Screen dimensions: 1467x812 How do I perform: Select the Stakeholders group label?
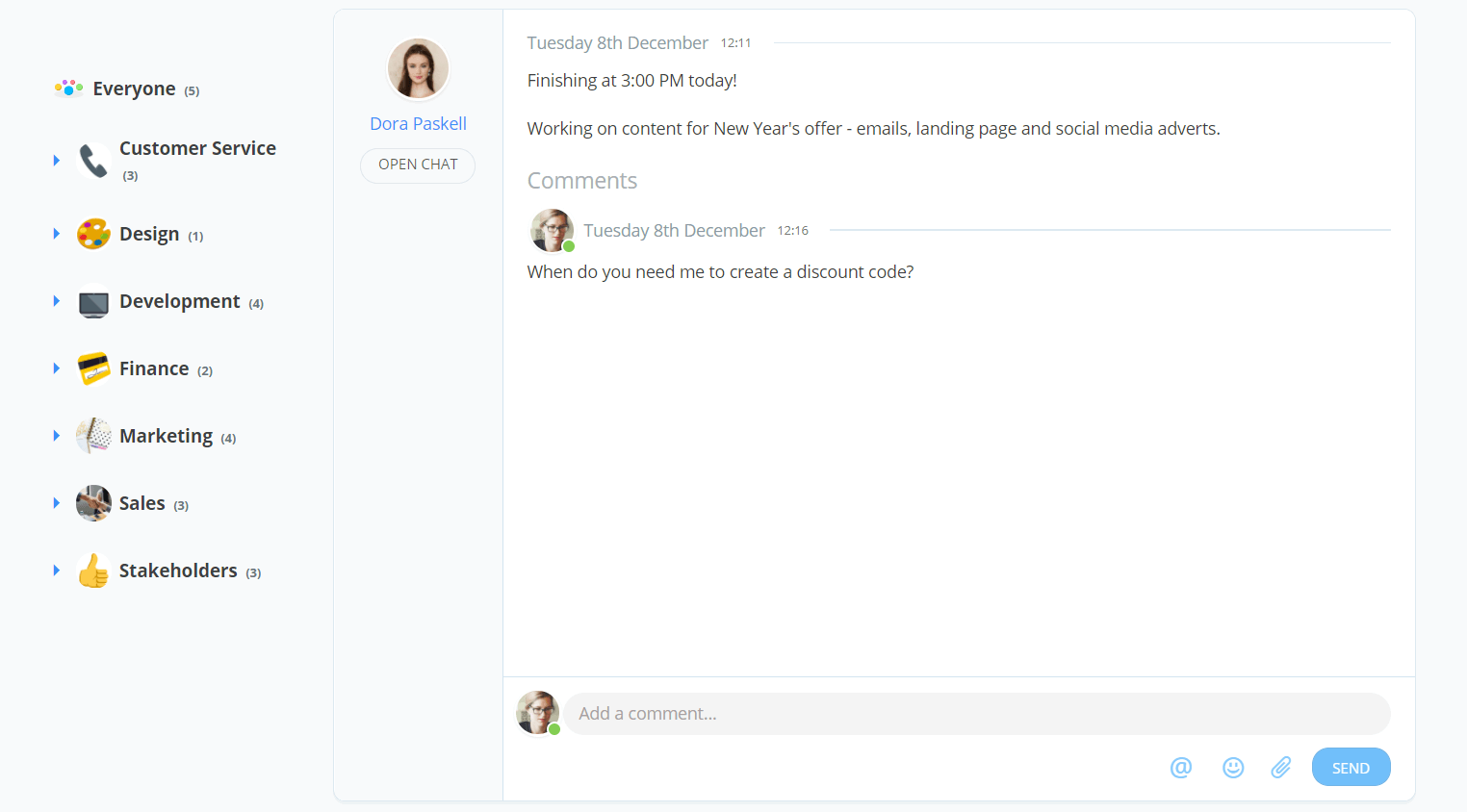click(x=178, y=571)
